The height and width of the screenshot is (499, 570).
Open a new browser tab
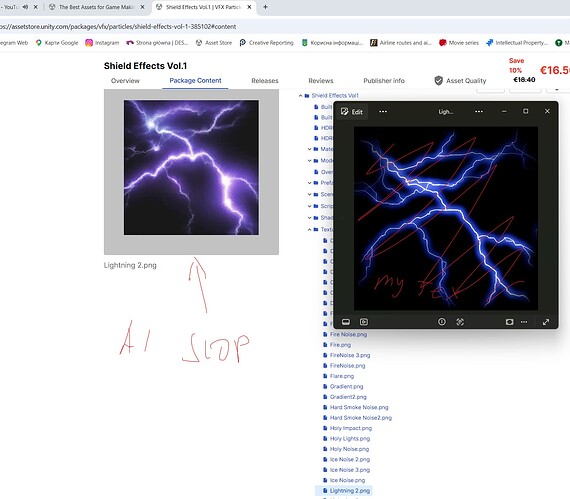coord(265,7)
